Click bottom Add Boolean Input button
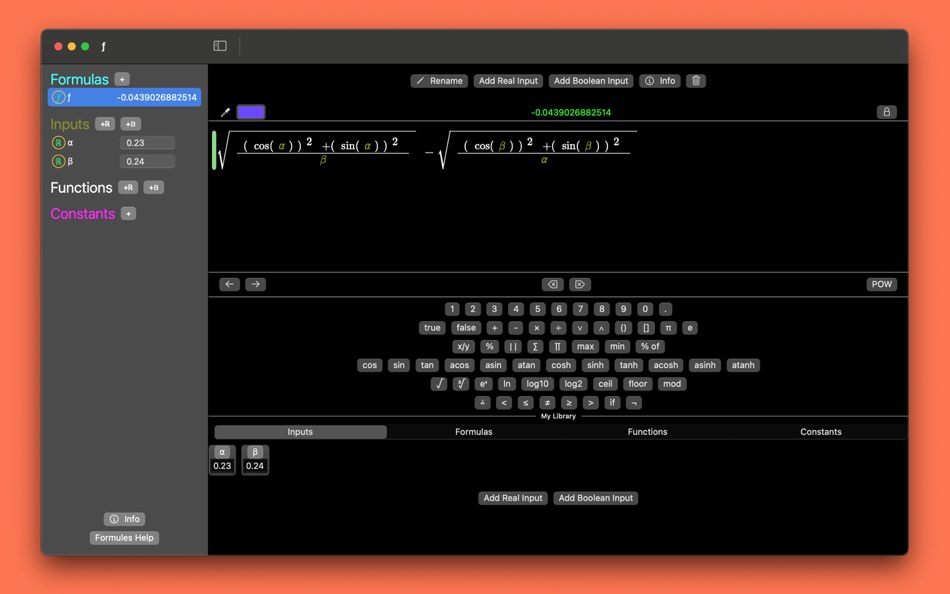 click(596, 498)
